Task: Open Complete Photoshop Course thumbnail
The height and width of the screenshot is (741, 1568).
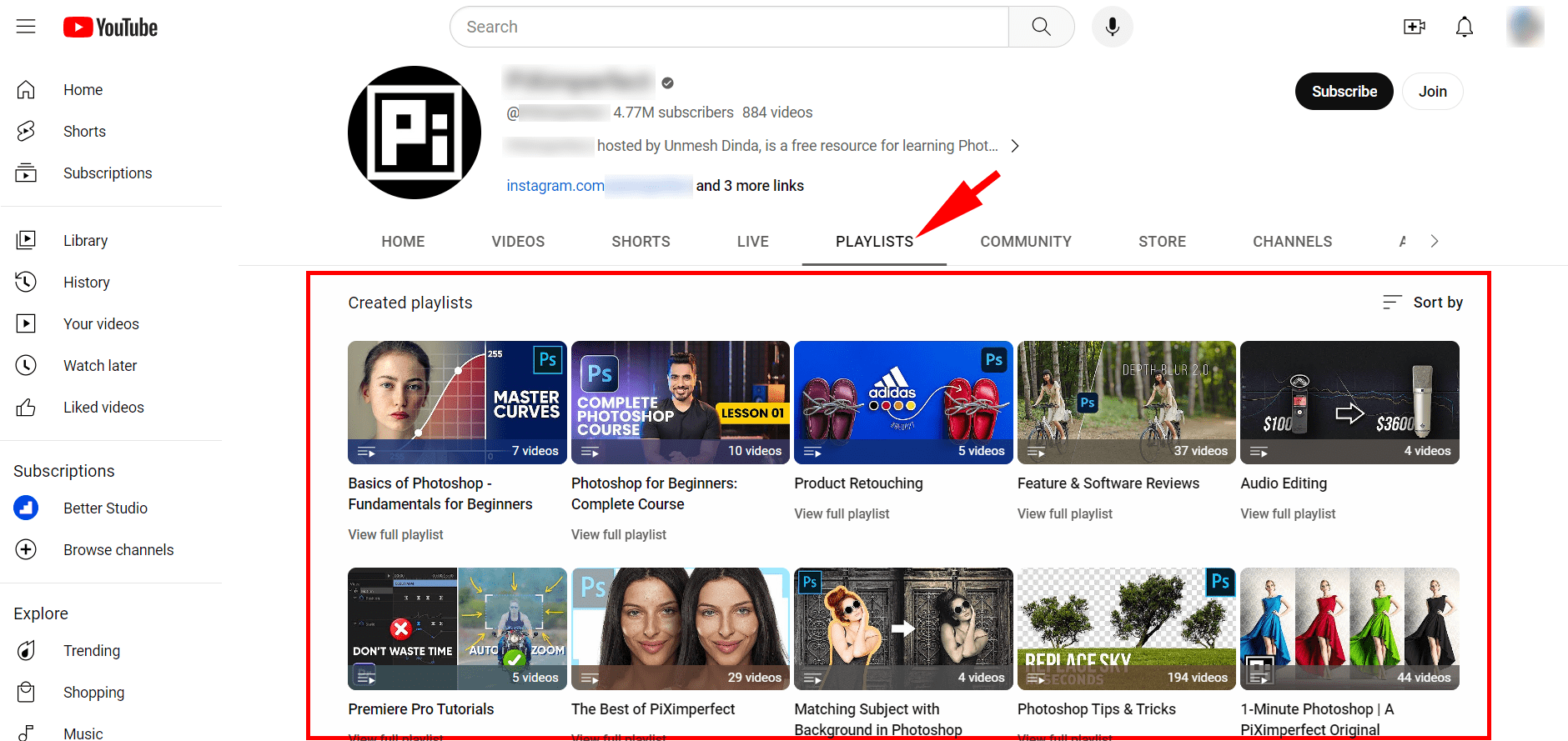Action: click(680, 402)
